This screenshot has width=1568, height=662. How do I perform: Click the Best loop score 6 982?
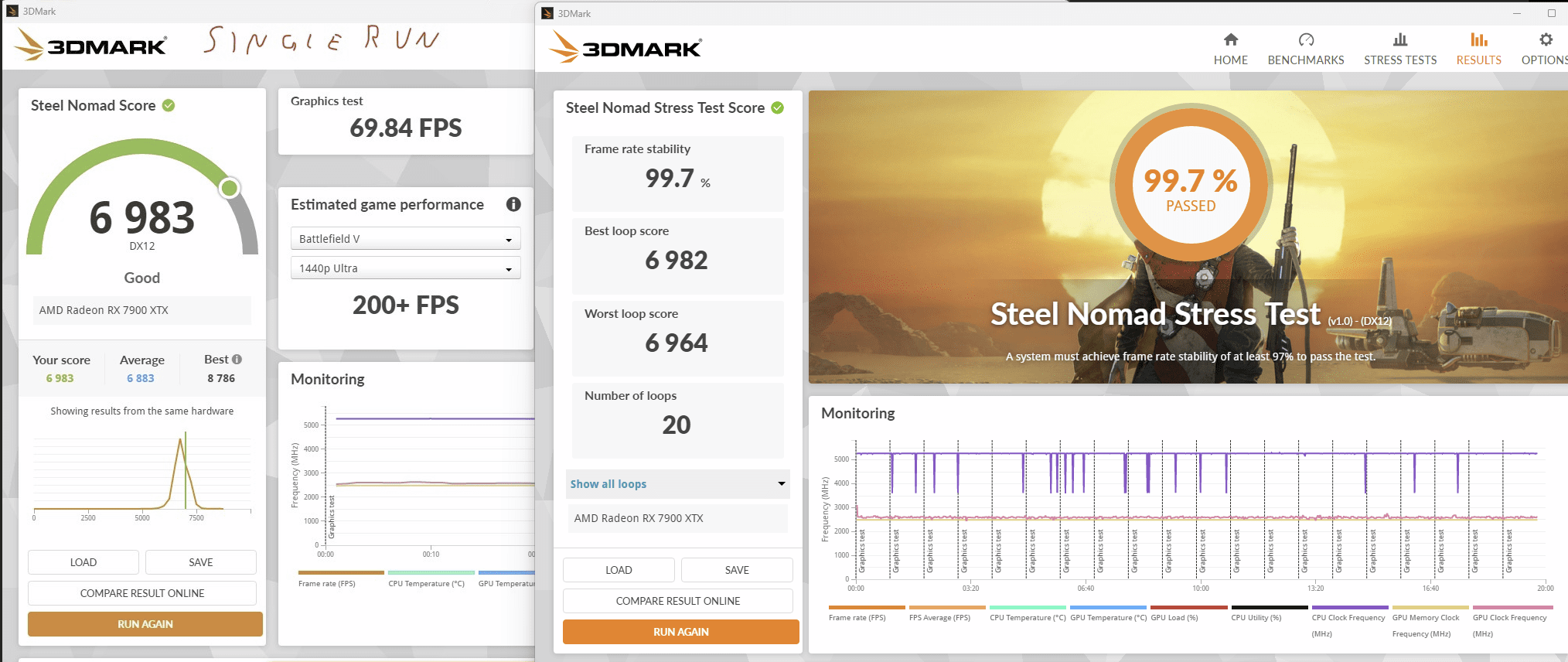[x=677, y=261]
